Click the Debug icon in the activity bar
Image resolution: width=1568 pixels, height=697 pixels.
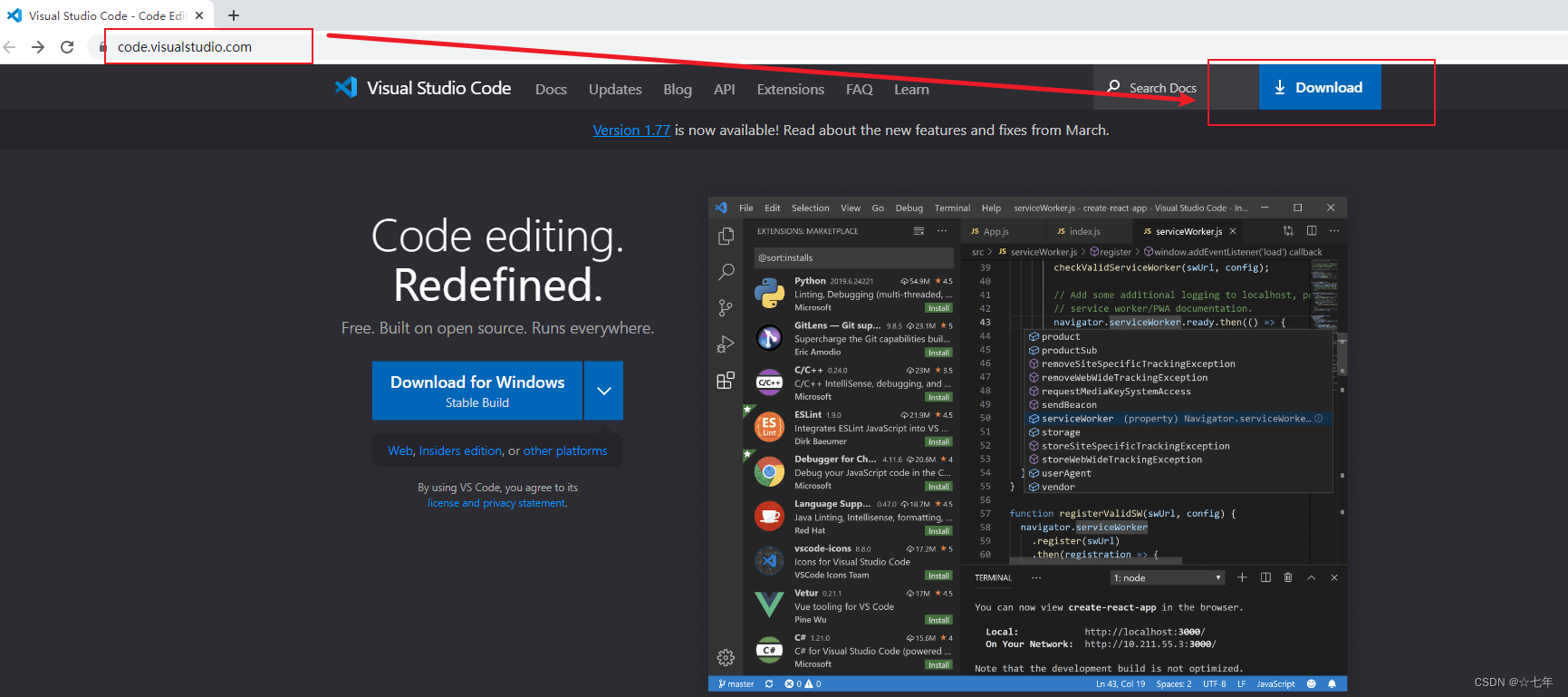click(x=726, y=344)
